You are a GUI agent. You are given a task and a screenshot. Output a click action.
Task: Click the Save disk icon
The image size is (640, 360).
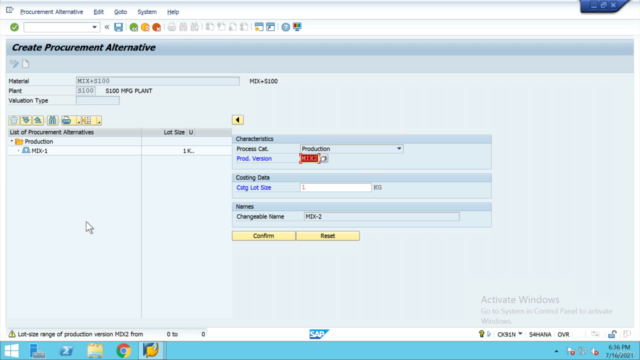pos(118,27)
